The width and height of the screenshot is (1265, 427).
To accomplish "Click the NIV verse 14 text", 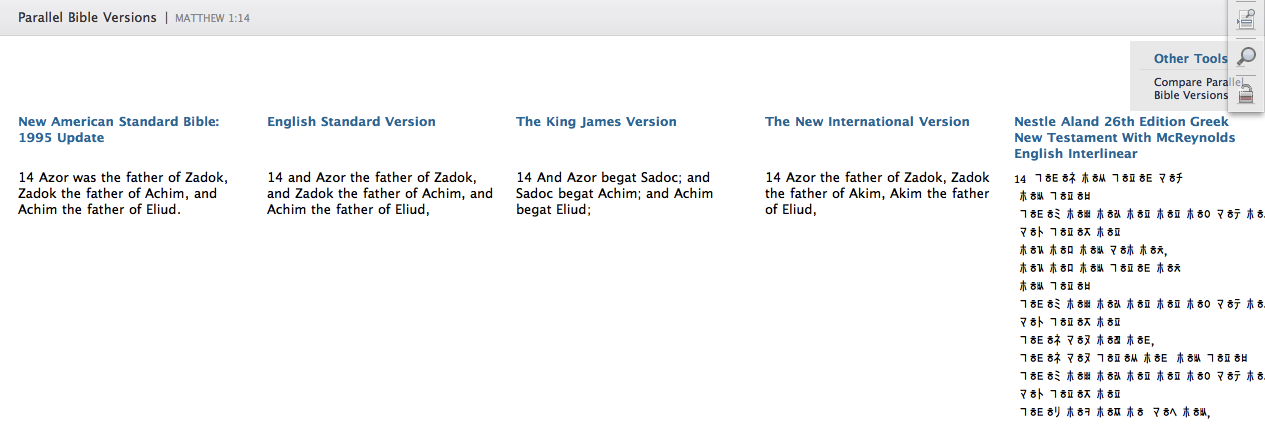I will pos(877,193).
